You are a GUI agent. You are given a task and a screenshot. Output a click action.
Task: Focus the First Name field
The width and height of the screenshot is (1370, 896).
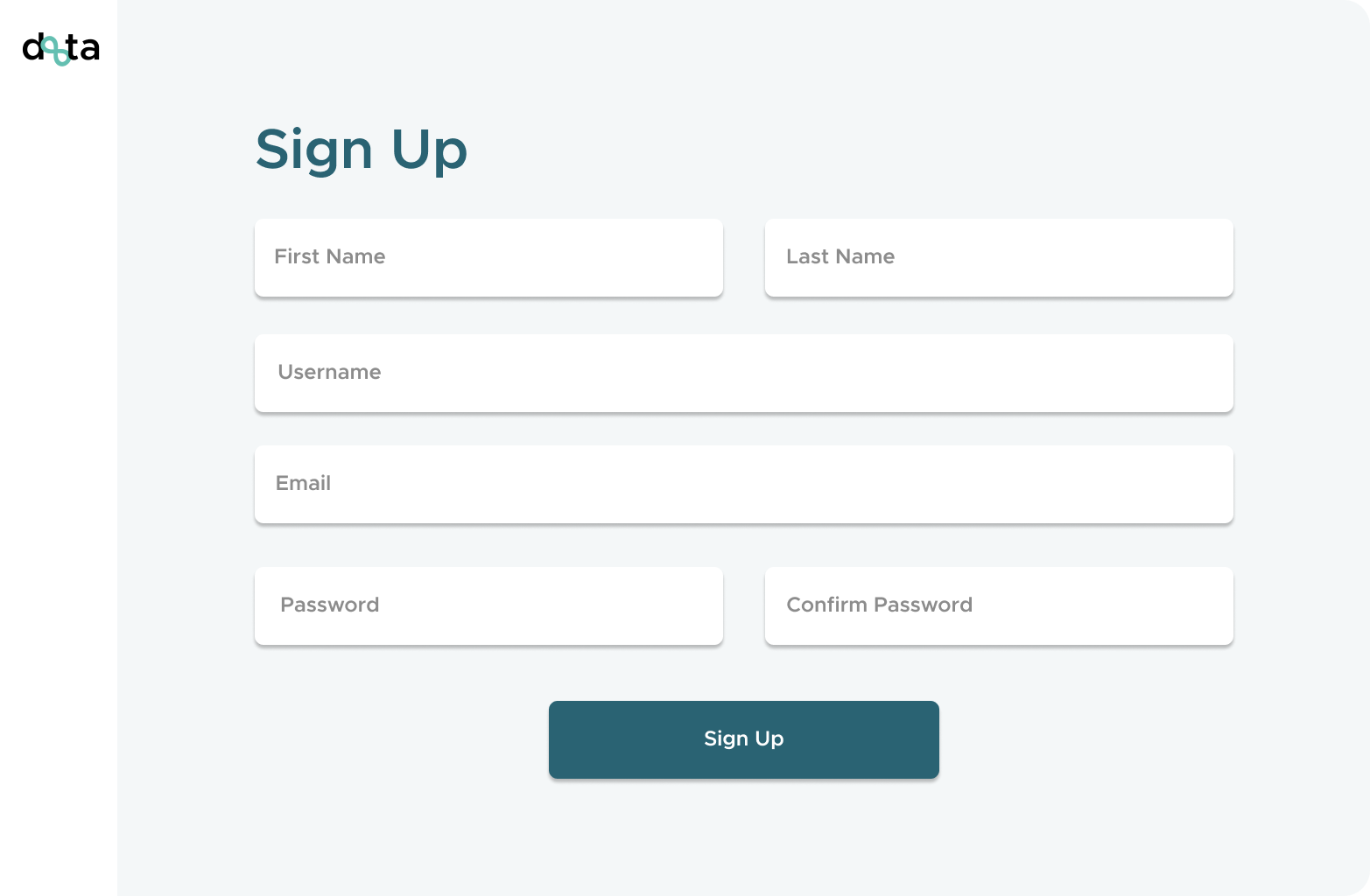point(488,257)
